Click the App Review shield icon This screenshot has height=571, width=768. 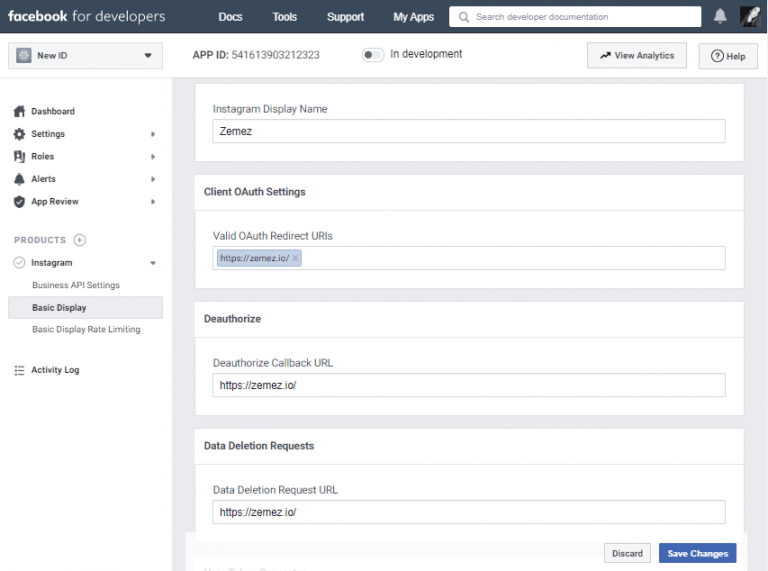19,202
